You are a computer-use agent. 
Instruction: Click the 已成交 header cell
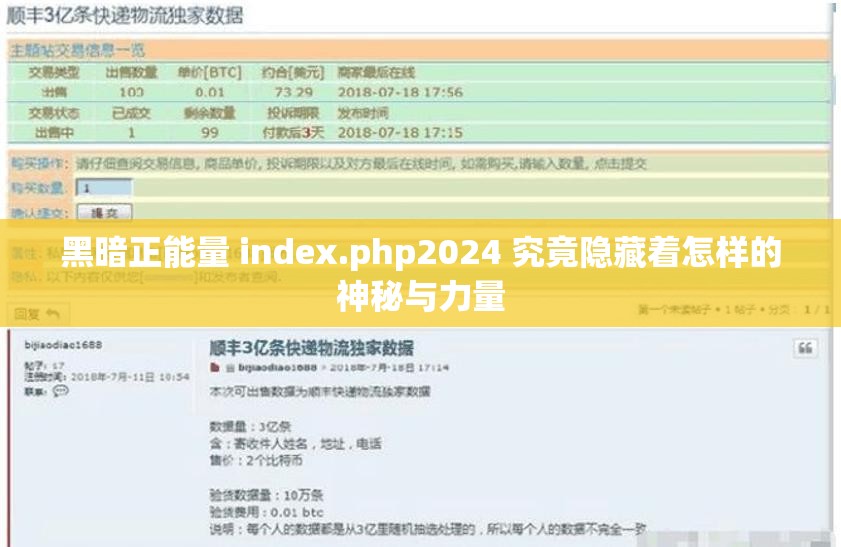[131, 113]
